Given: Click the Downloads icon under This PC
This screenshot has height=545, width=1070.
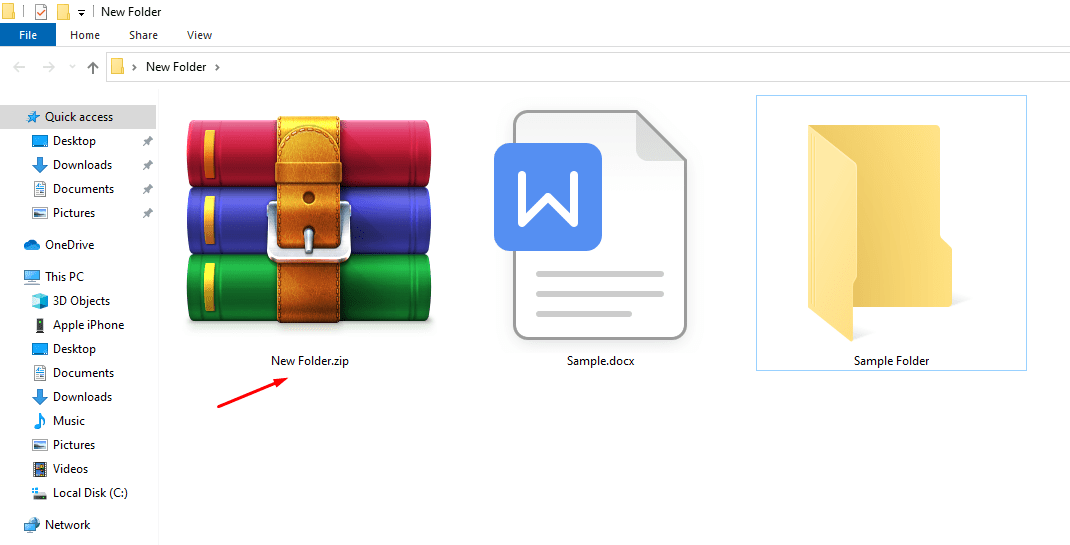Looking at the screenshot, I should pos(40,397).
